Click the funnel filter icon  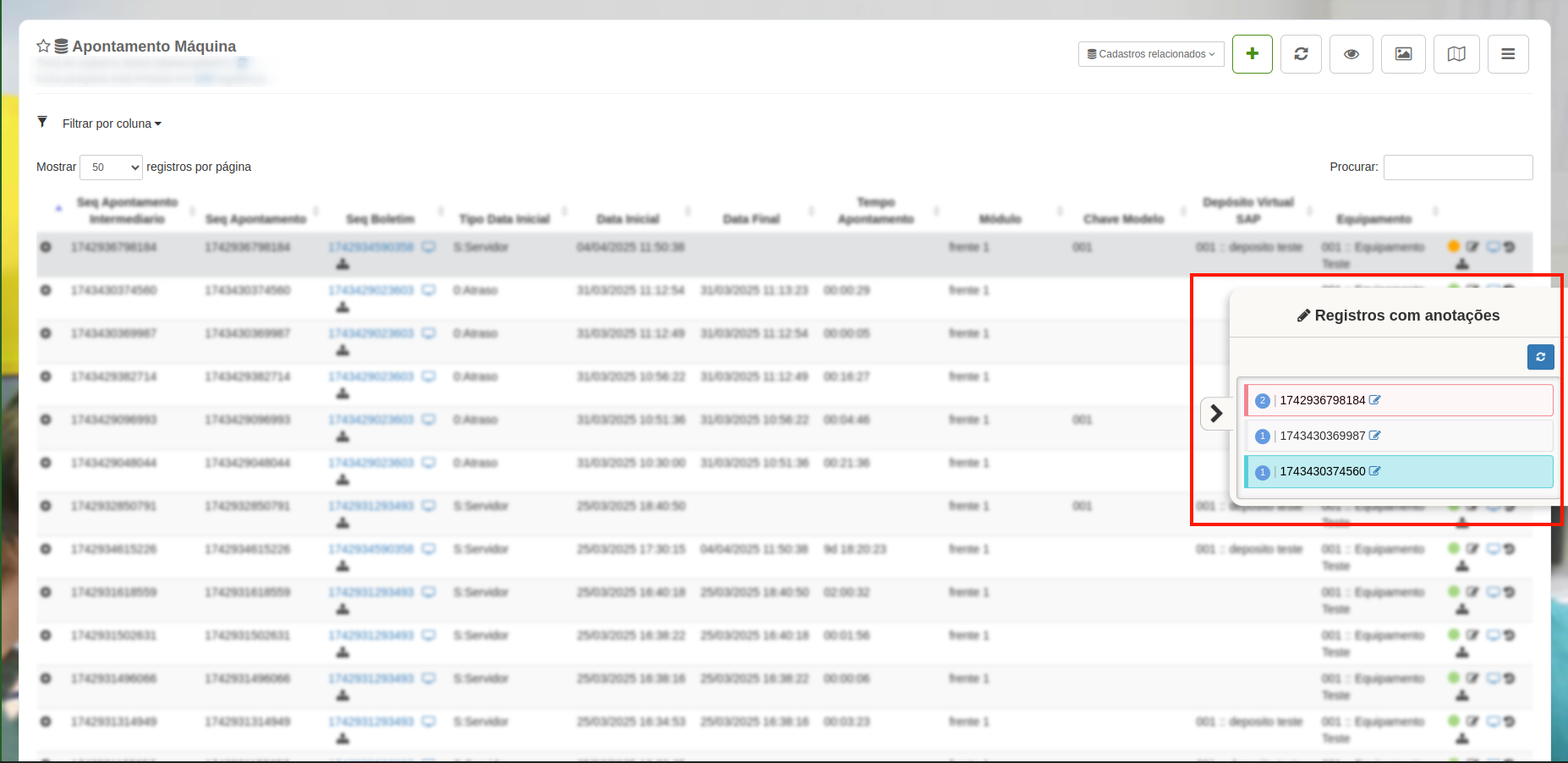coord(42,123)
